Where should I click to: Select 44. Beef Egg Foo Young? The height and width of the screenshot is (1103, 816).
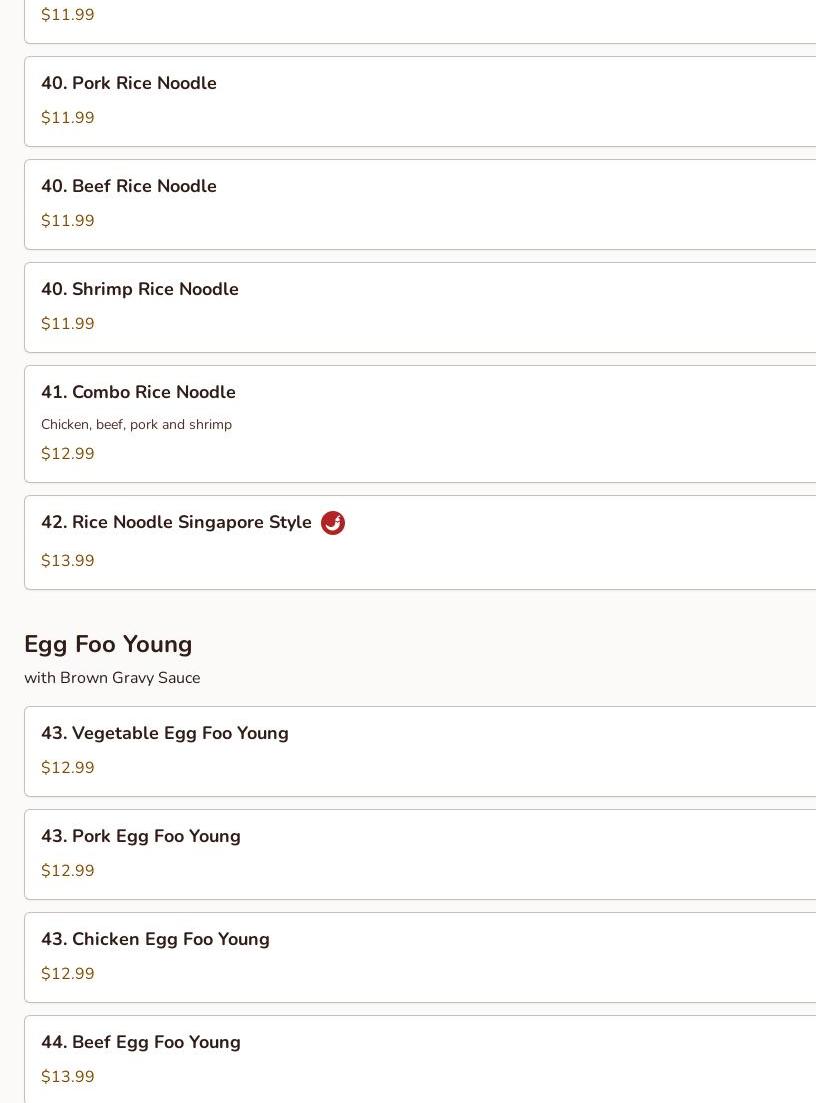[141, 1043]
